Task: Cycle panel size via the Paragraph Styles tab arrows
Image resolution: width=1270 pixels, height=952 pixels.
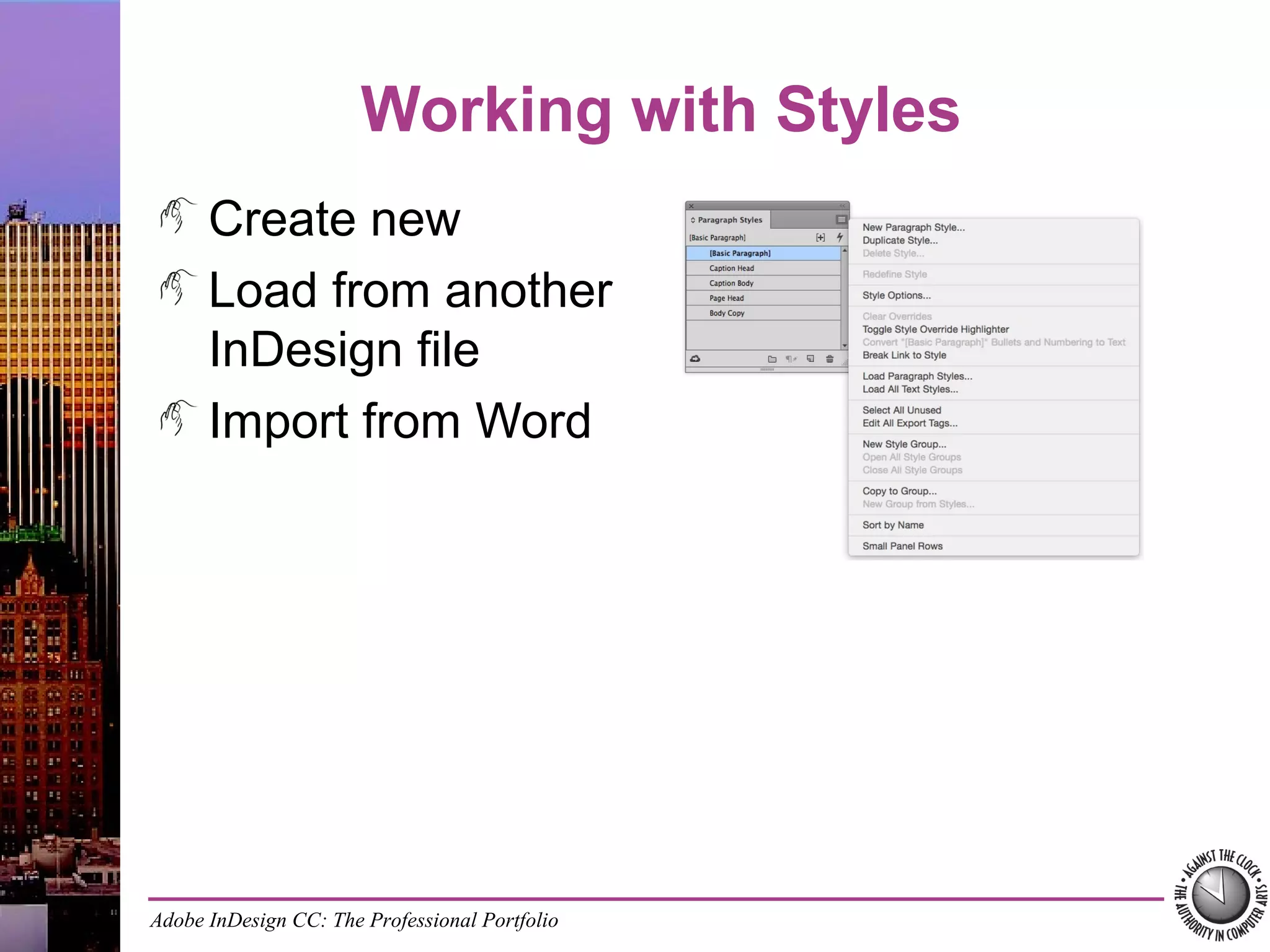Action: pyautogui.click(x=693, y=220)
